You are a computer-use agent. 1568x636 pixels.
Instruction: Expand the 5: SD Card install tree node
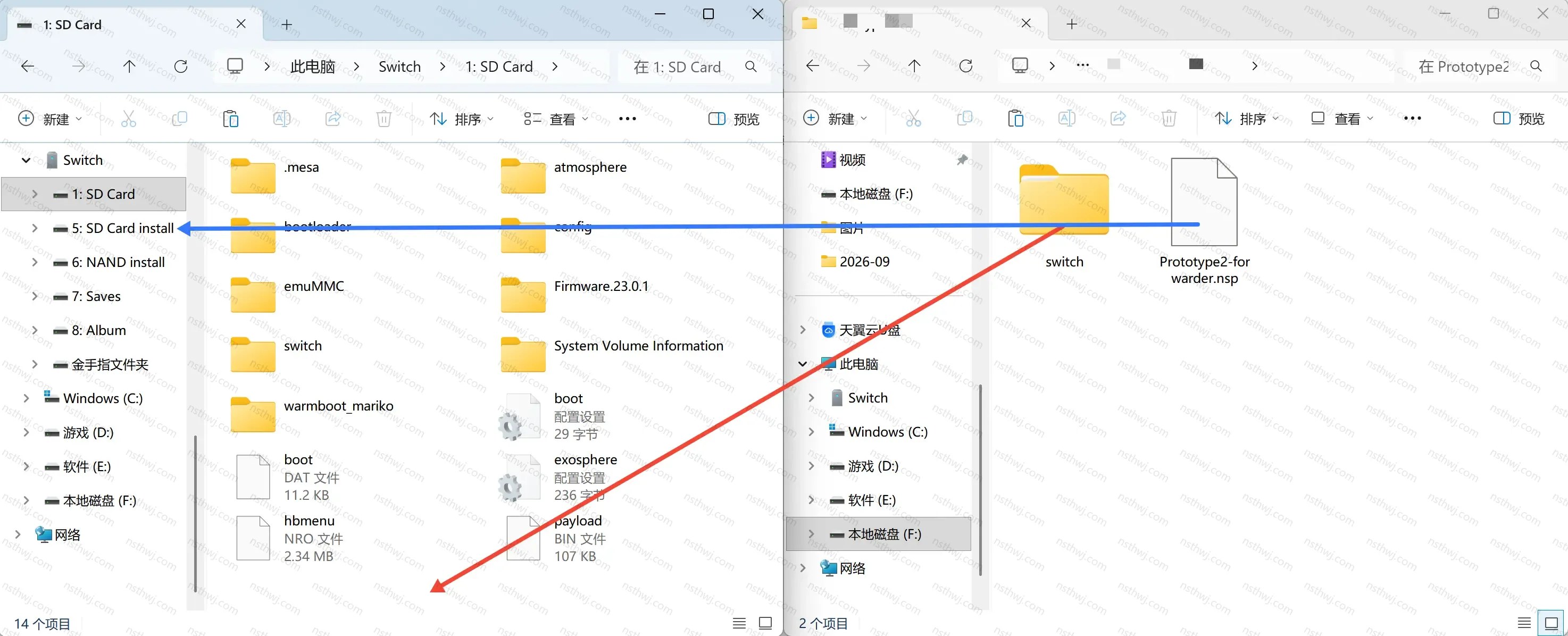(x=35, y=228)
